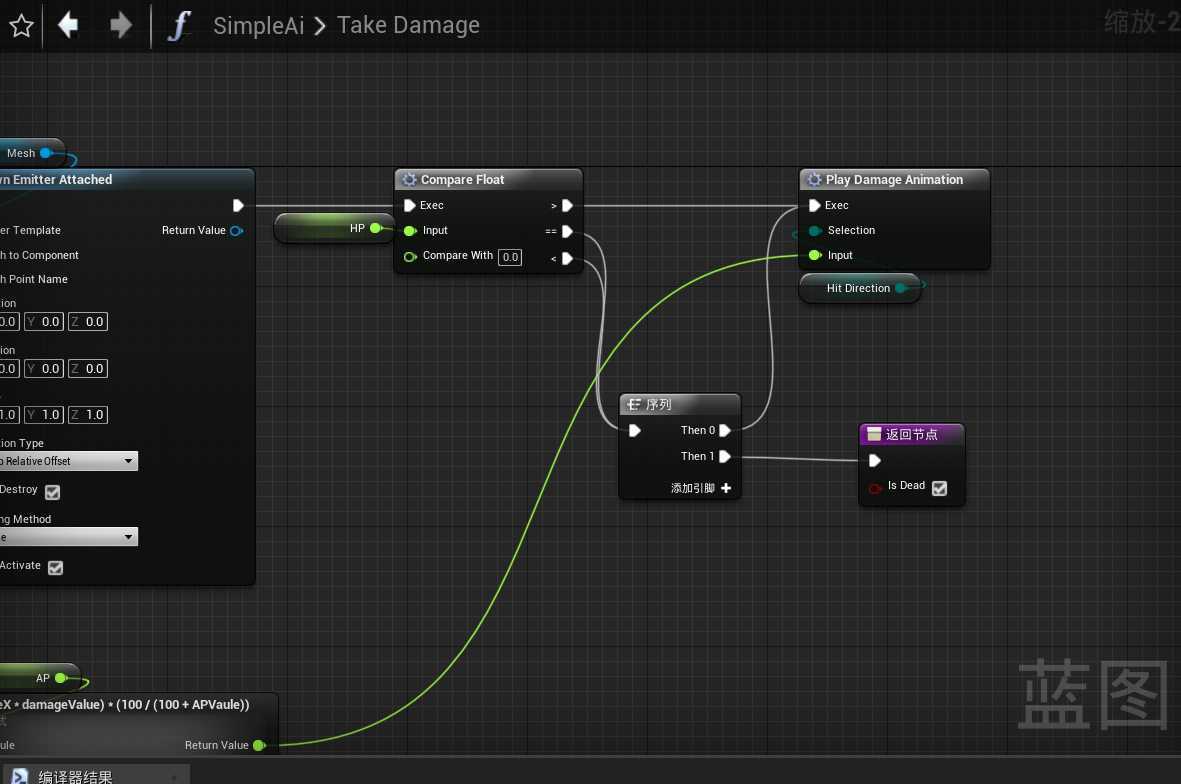Viewport: 1181px width, 784px height.
Task: Click math expression Return Value pin
Action: [259, 745]
